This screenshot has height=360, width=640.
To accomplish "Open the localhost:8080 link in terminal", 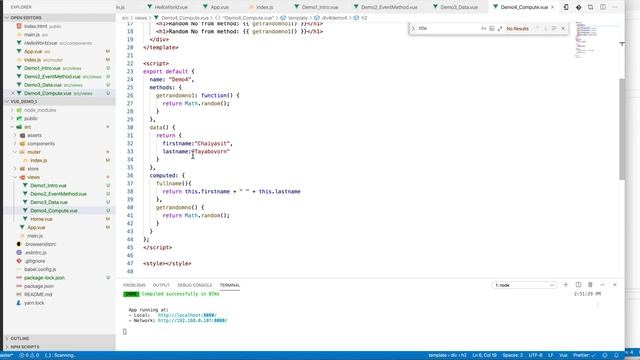I will coord(187,316).
